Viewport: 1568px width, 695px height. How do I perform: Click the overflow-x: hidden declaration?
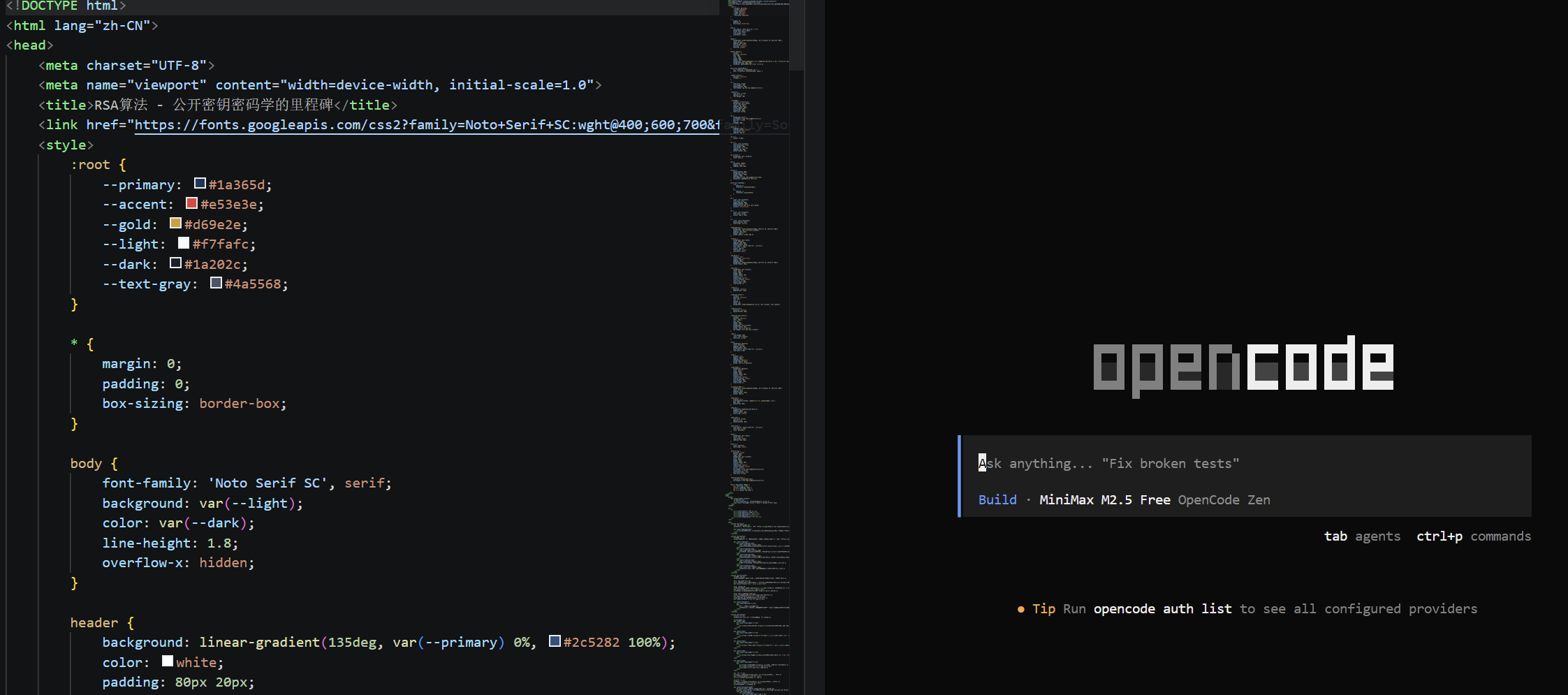pyautogui.click(x=178, y=562)
